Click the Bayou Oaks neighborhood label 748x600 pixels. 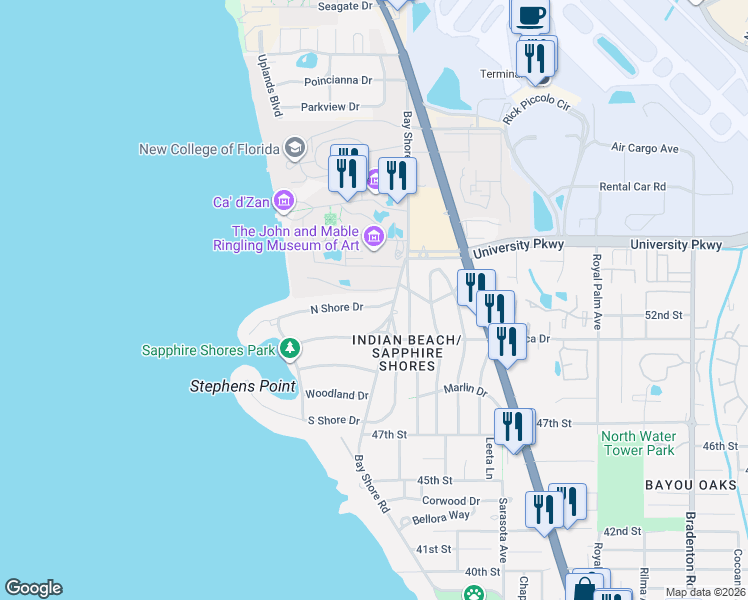691,485
